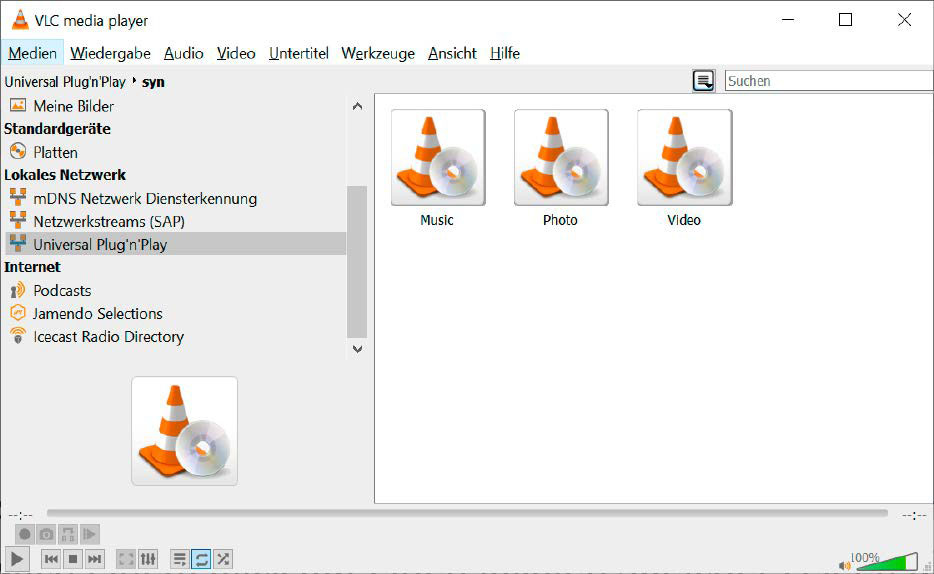Click the record button
This screenshot has width=934, height=574.
click(24, 534)
